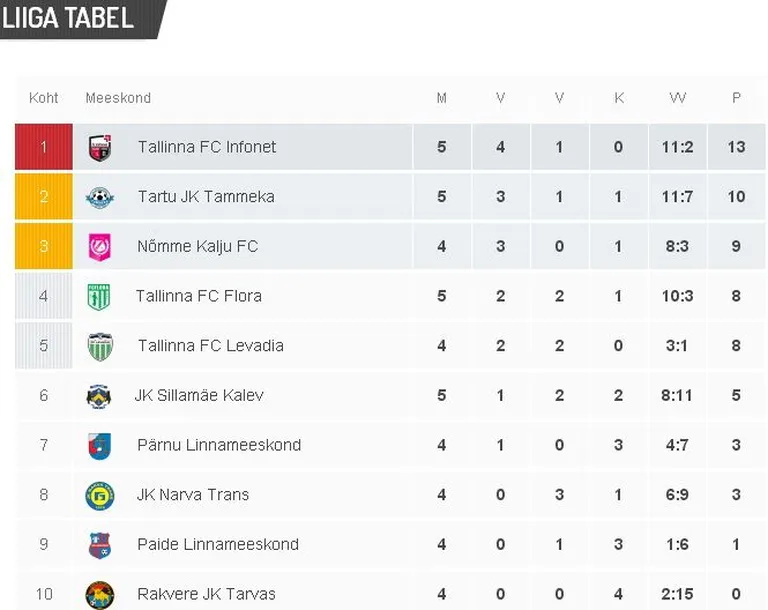Click the Paide Linnameeskond crest
The height and width of the screenshot is (610, 768).
coord(99,545)
